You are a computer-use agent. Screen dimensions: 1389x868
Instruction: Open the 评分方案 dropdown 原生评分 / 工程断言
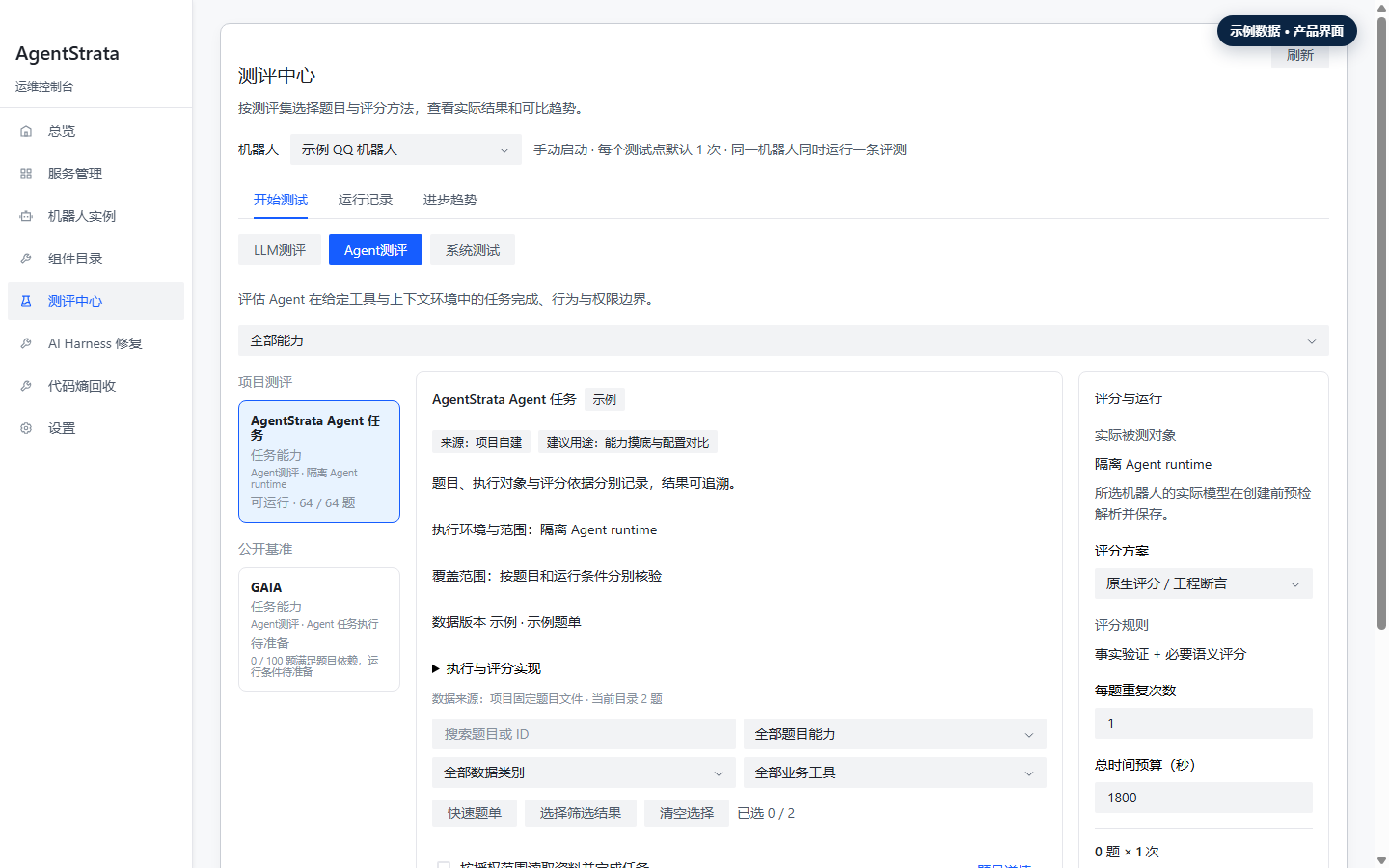click(x=1204, y=583)
